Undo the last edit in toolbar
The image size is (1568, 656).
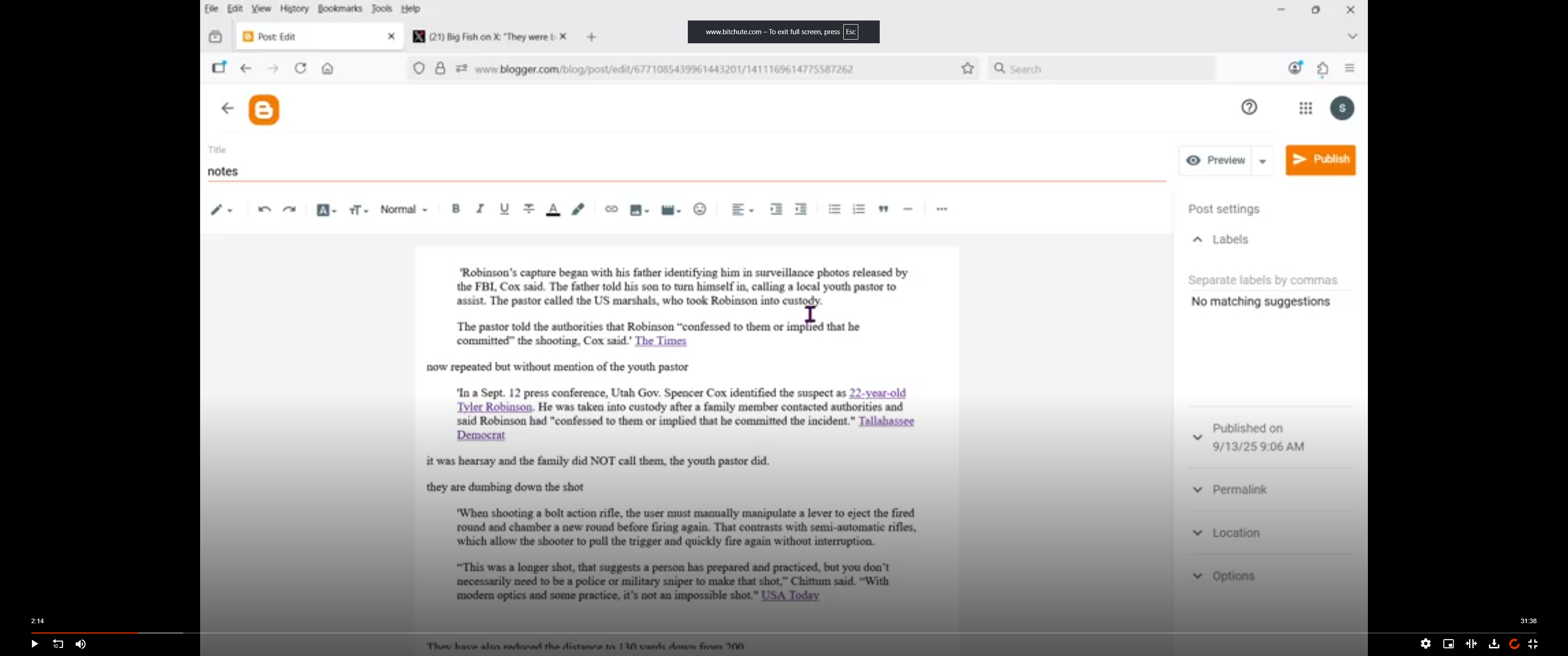(x=264, y=210)
